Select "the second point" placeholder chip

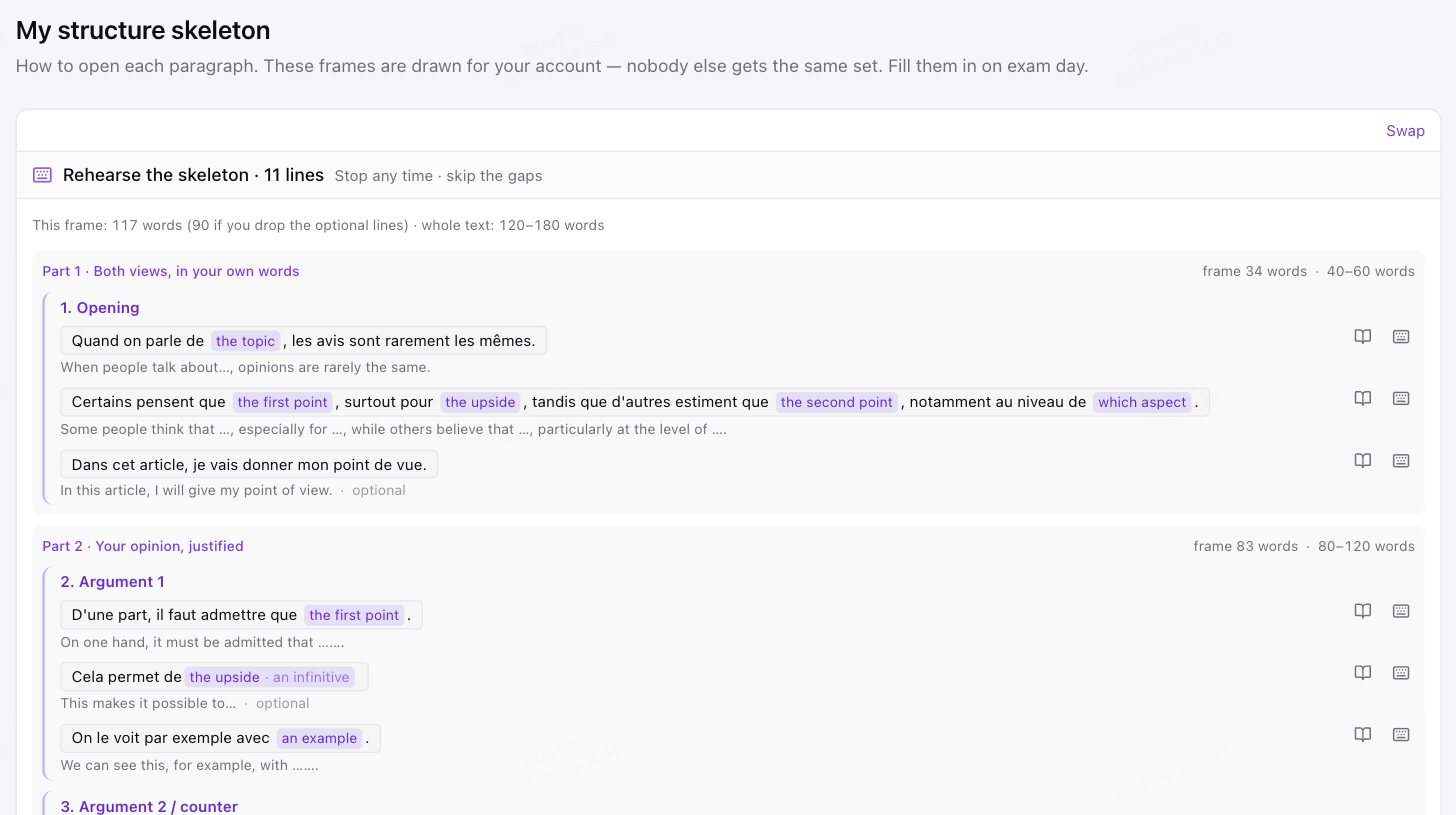tap(837, 402)
